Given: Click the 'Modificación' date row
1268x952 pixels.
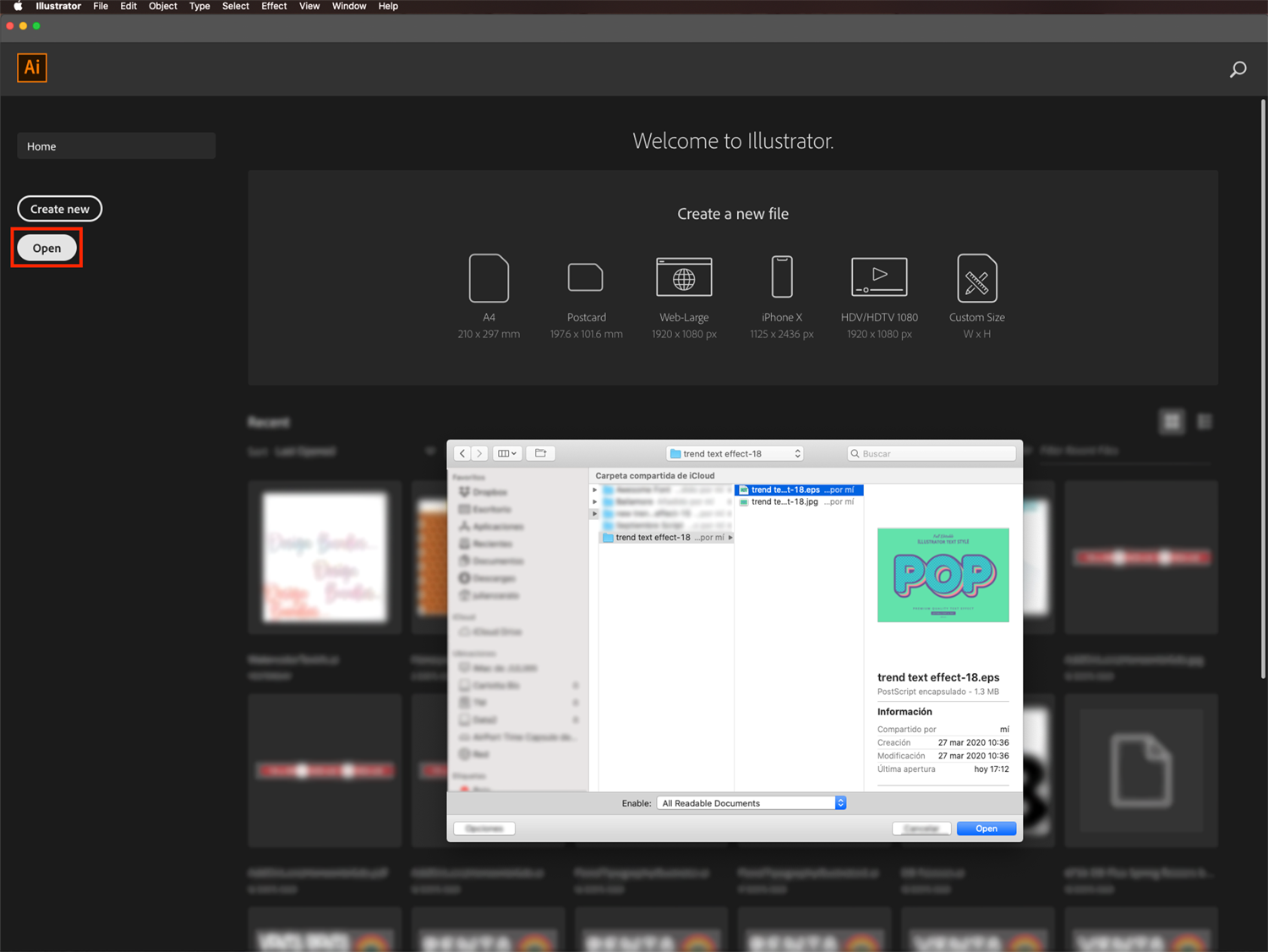Looking at the screenshot, I should pyautogui.click(x=943, y=756).
